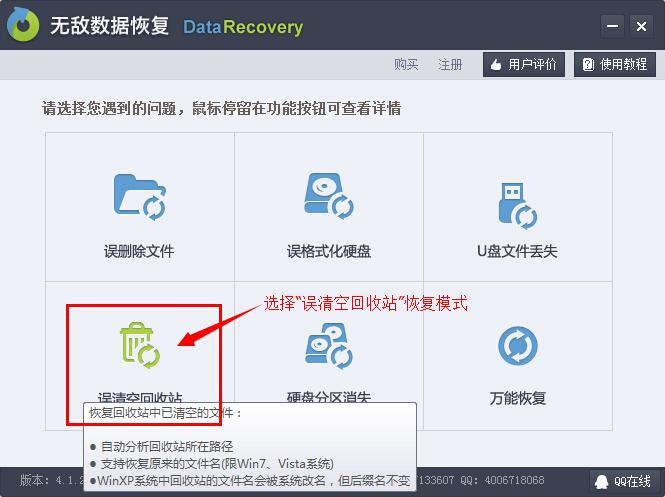
Task: Click the 误删除文件 label text
Action: tap(139, 251)
